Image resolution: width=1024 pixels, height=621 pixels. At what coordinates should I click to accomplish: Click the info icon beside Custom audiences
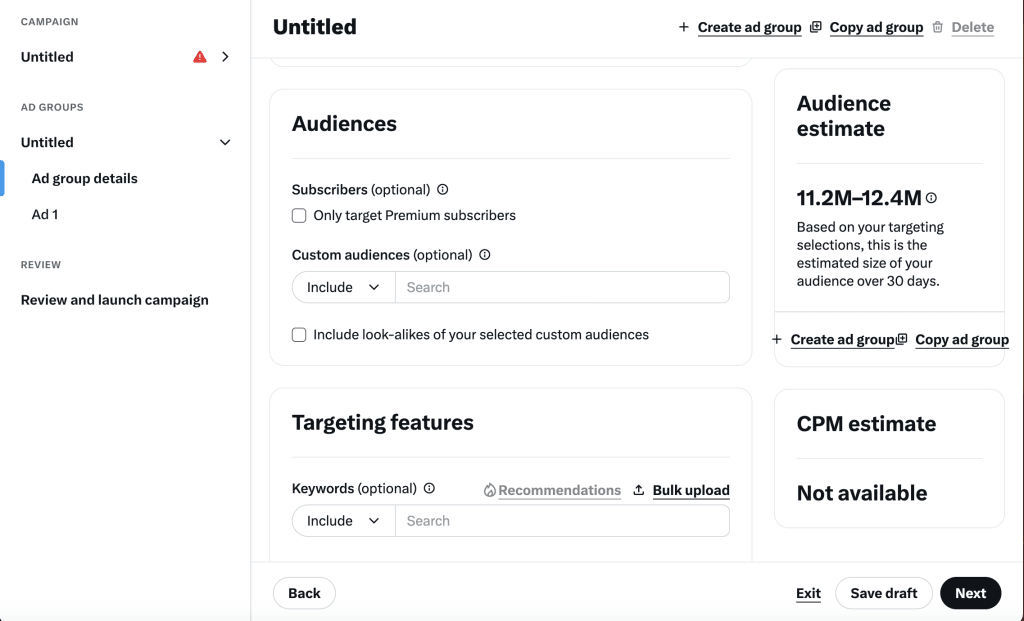pos(484,254)
